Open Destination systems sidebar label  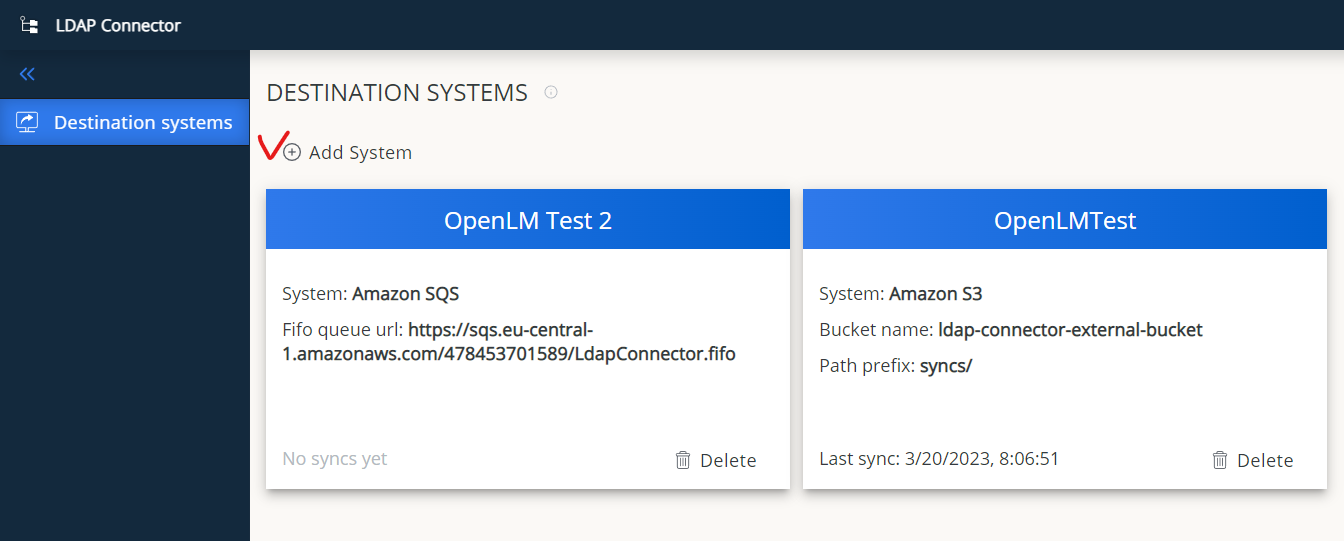(143, 122)
